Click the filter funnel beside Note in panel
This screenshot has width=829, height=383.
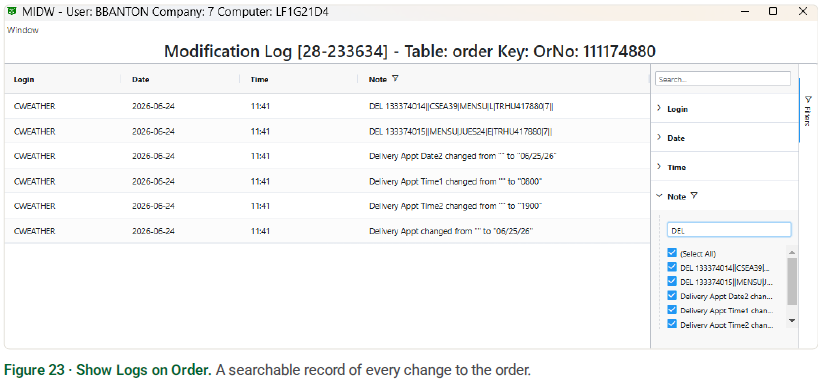click(x=694, y=196)
